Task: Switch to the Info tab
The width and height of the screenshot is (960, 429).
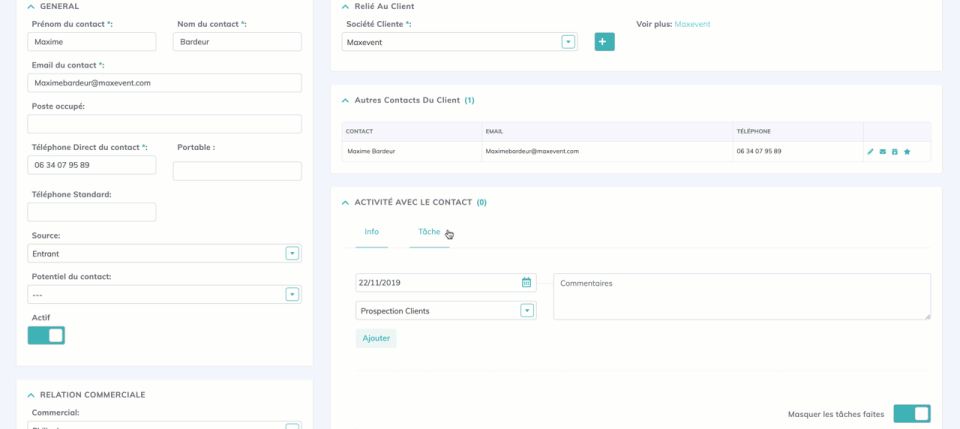Action: pos(371,232)
